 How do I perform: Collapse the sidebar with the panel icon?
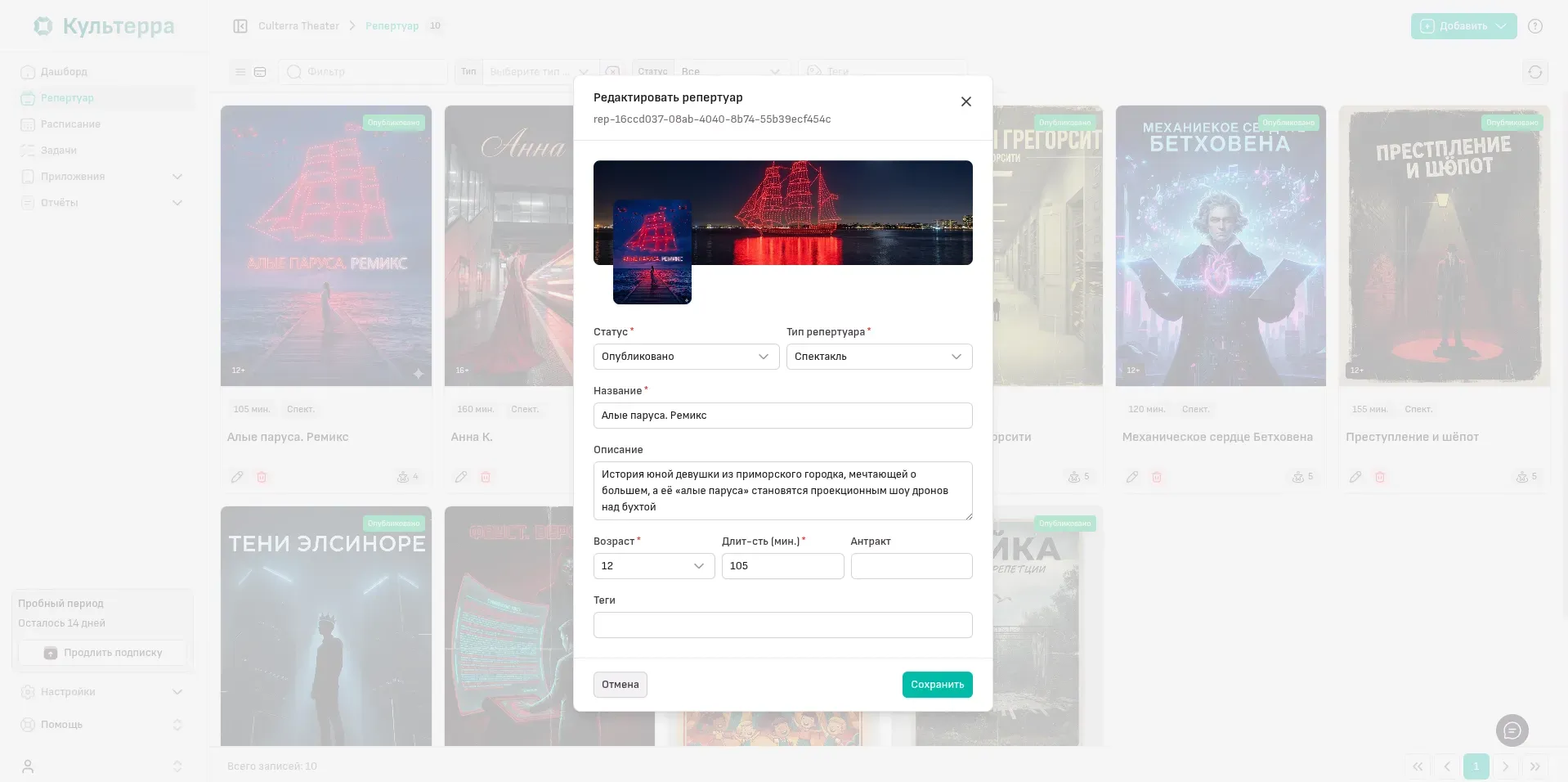tap(240, 26)
